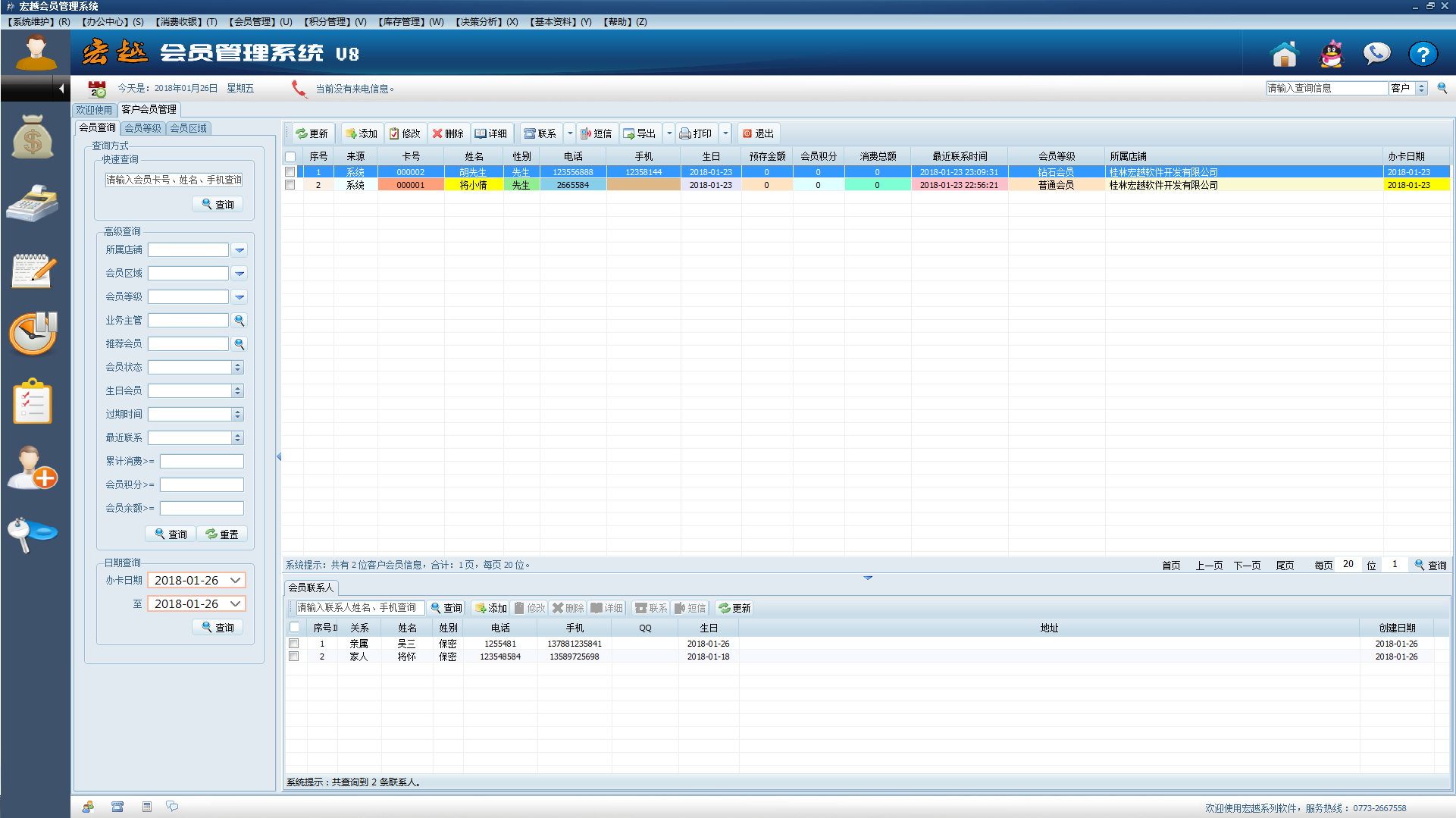The width and height of the screenshot is (1456, 818).
Task: Click the 添加 button in member toolbar
Action: 362,133
